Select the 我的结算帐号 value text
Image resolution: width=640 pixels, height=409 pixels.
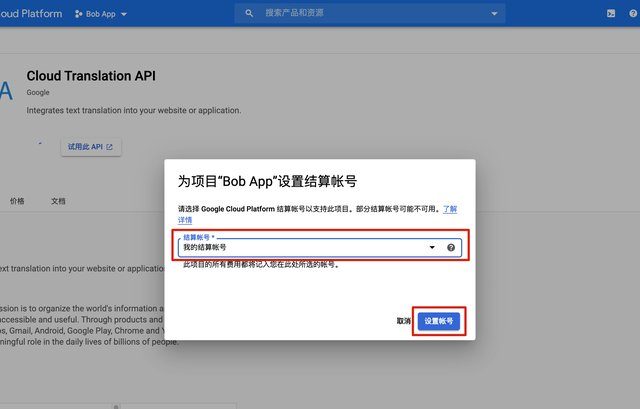click(x=204, y=247)
